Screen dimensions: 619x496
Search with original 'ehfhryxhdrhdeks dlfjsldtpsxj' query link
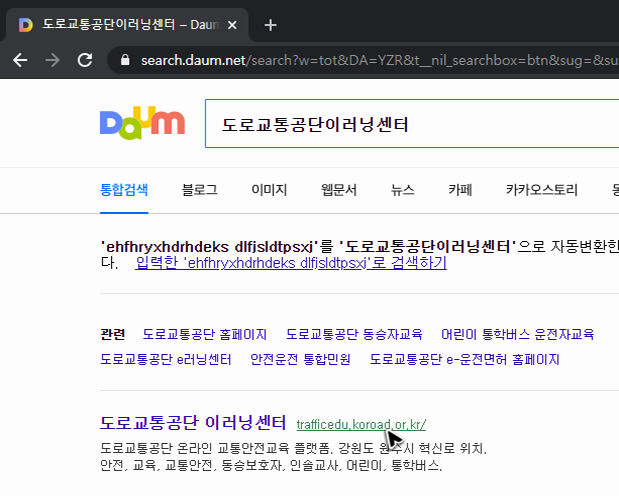[x=291, y=263]
